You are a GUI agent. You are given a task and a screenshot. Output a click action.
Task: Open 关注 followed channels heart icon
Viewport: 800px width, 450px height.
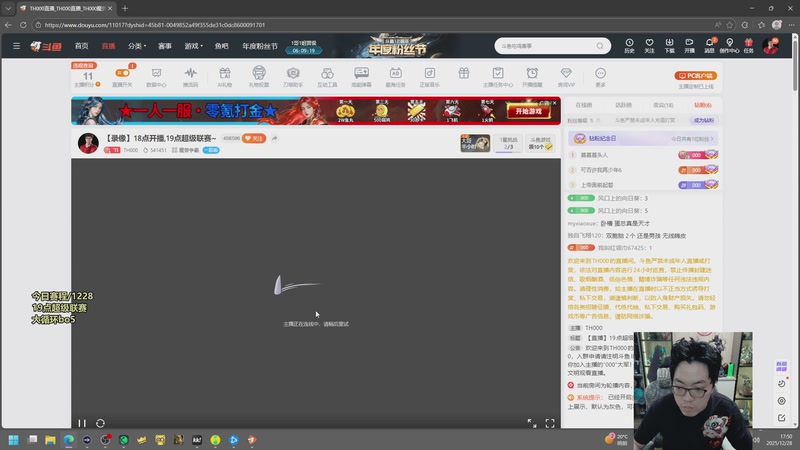(649, 46)
